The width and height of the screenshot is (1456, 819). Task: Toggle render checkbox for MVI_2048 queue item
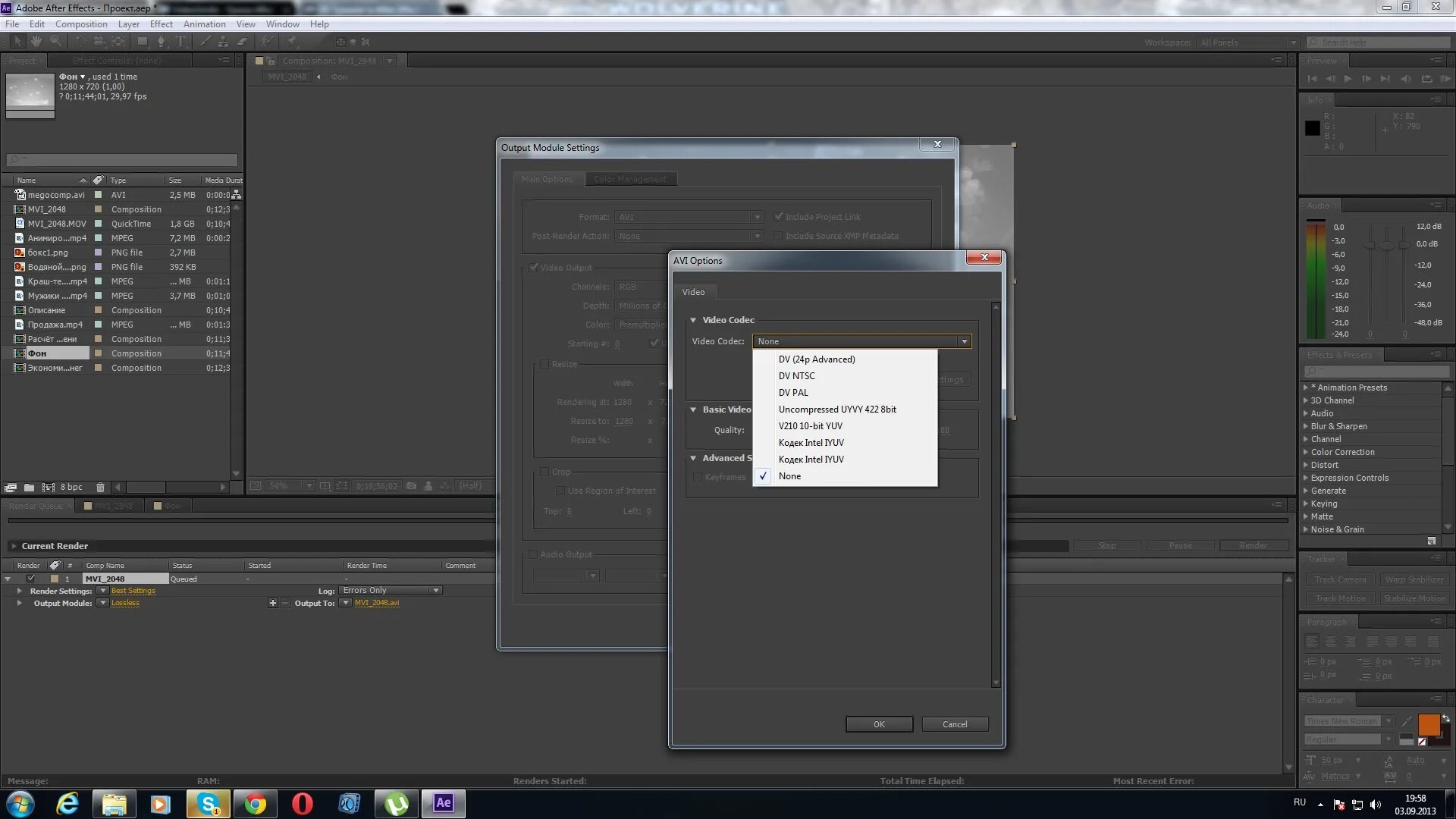tap(31, 579)
